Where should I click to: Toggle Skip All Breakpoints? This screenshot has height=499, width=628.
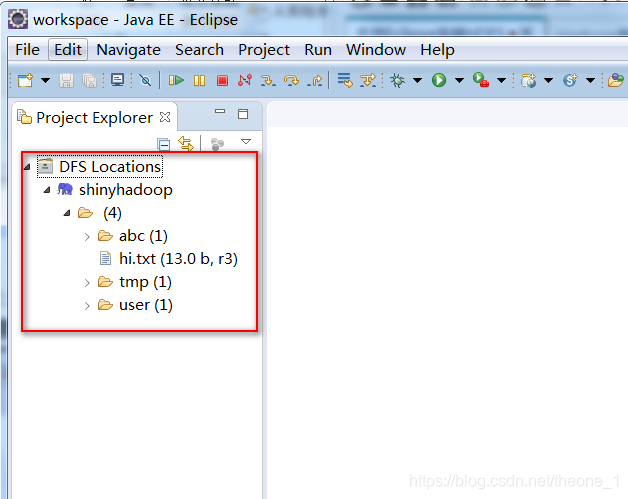coord(145,80)
